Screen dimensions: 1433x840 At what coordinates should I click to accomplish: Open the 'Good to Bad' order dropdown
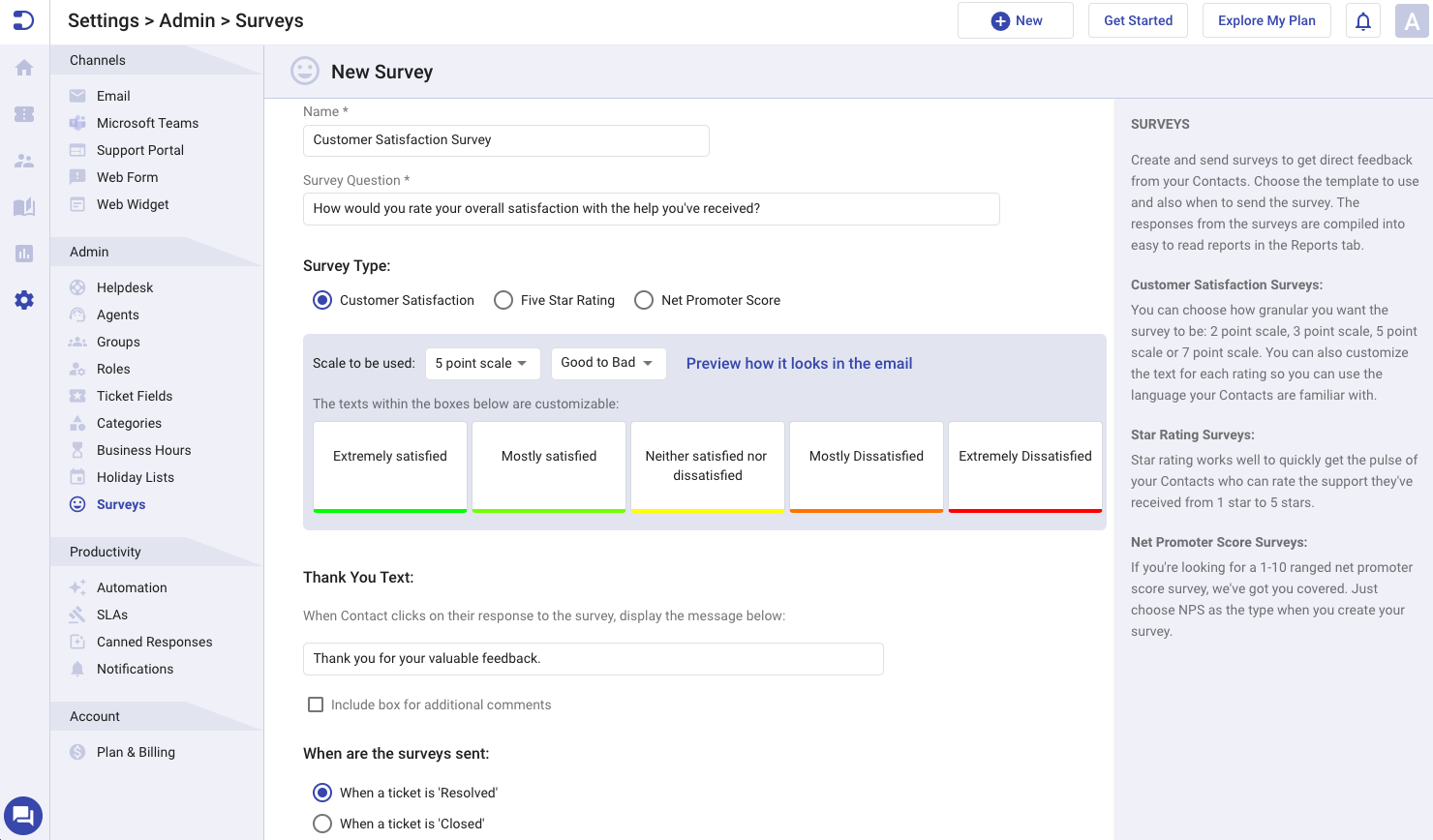click(608, 363)
